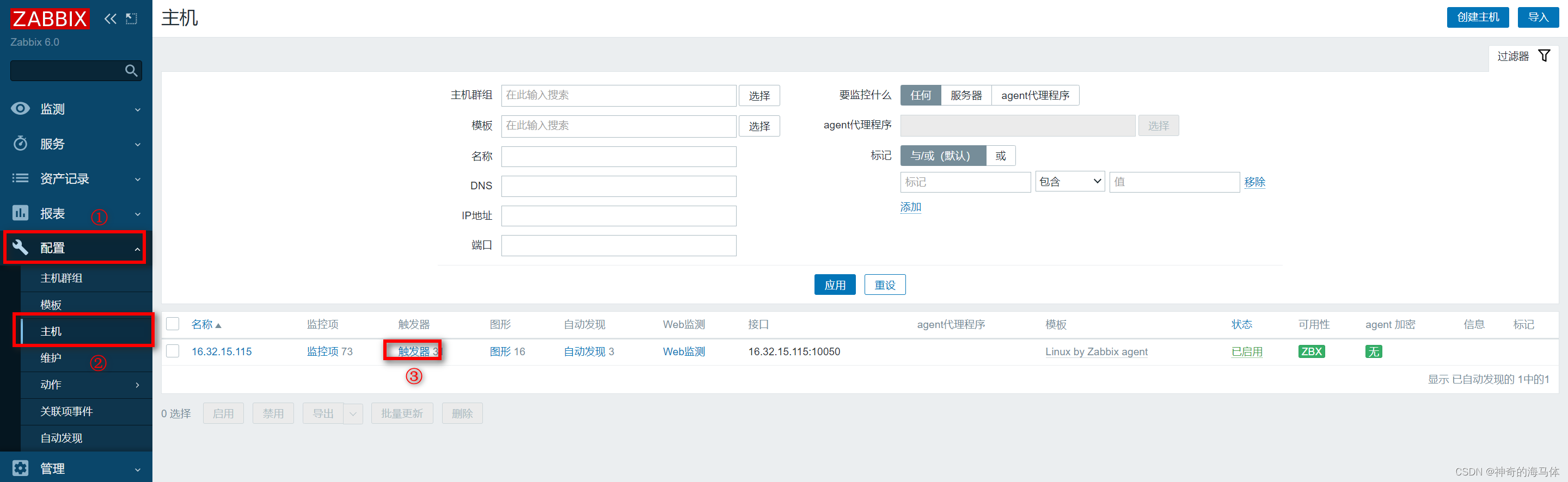Expand the 报表 menu chevron

(138, 214)
